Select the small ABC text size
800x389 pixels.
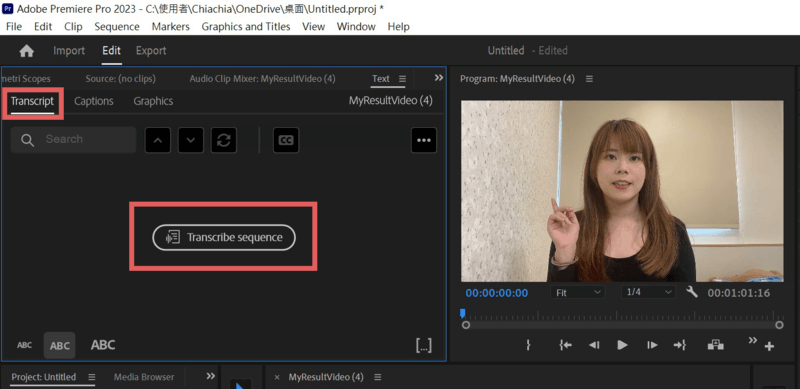pyautogui.click(x=24, y=345)
